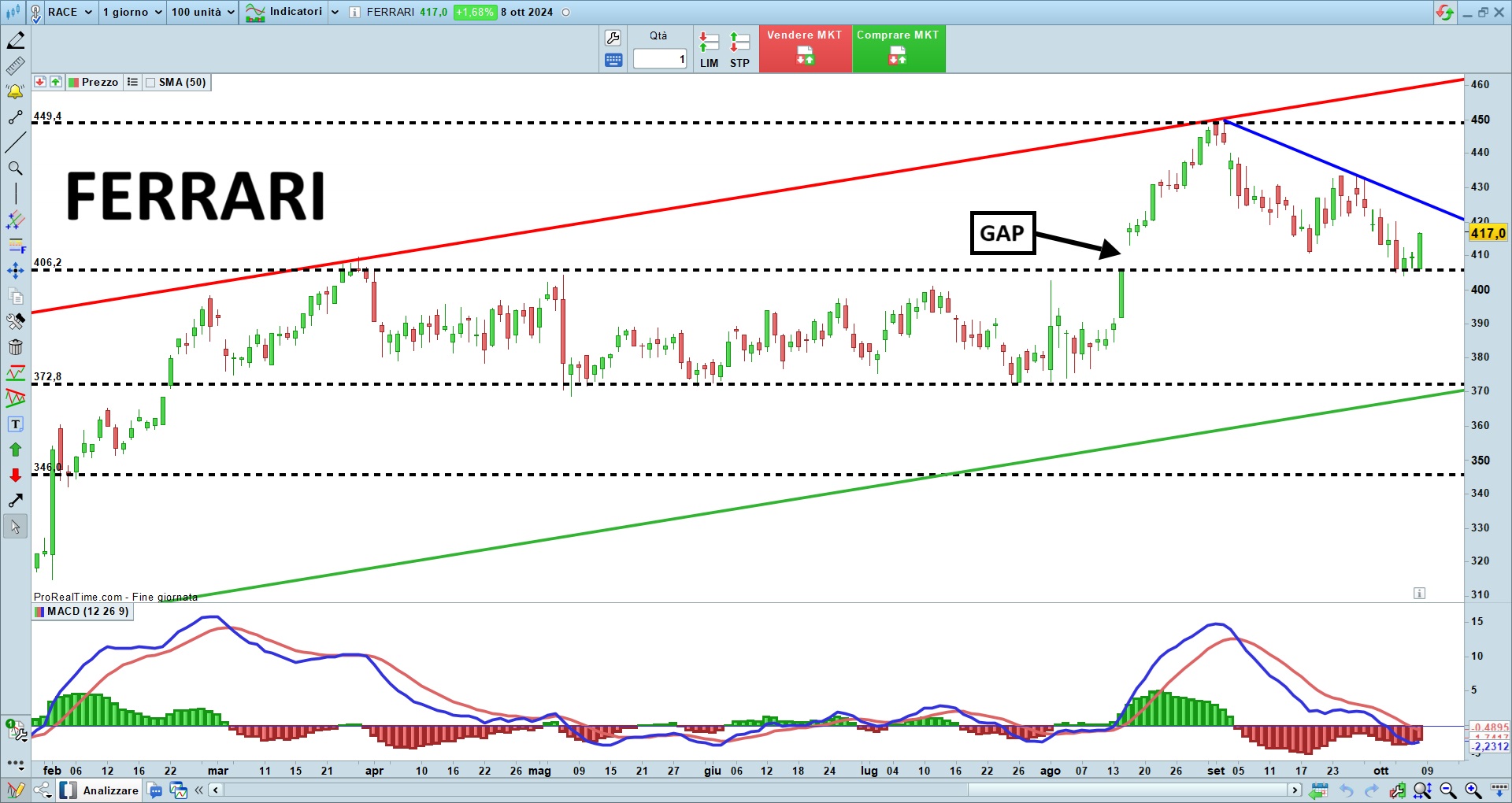Select the Fibonacci retracement tool
The width and height of the screenshot is (1512, 803).
[16, 245]
